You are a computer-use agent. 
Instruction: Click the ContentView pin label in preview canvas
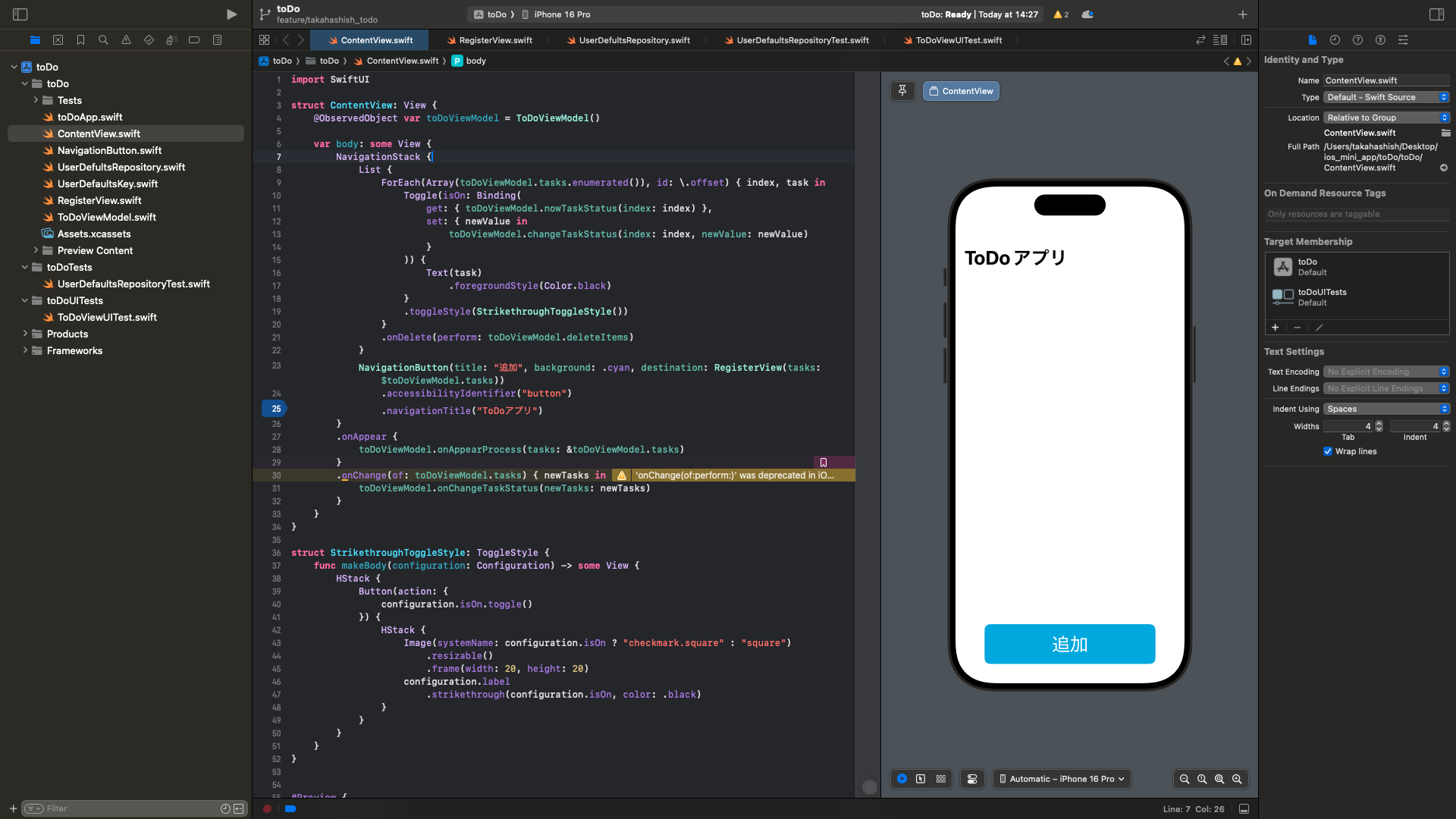(960, 90)
